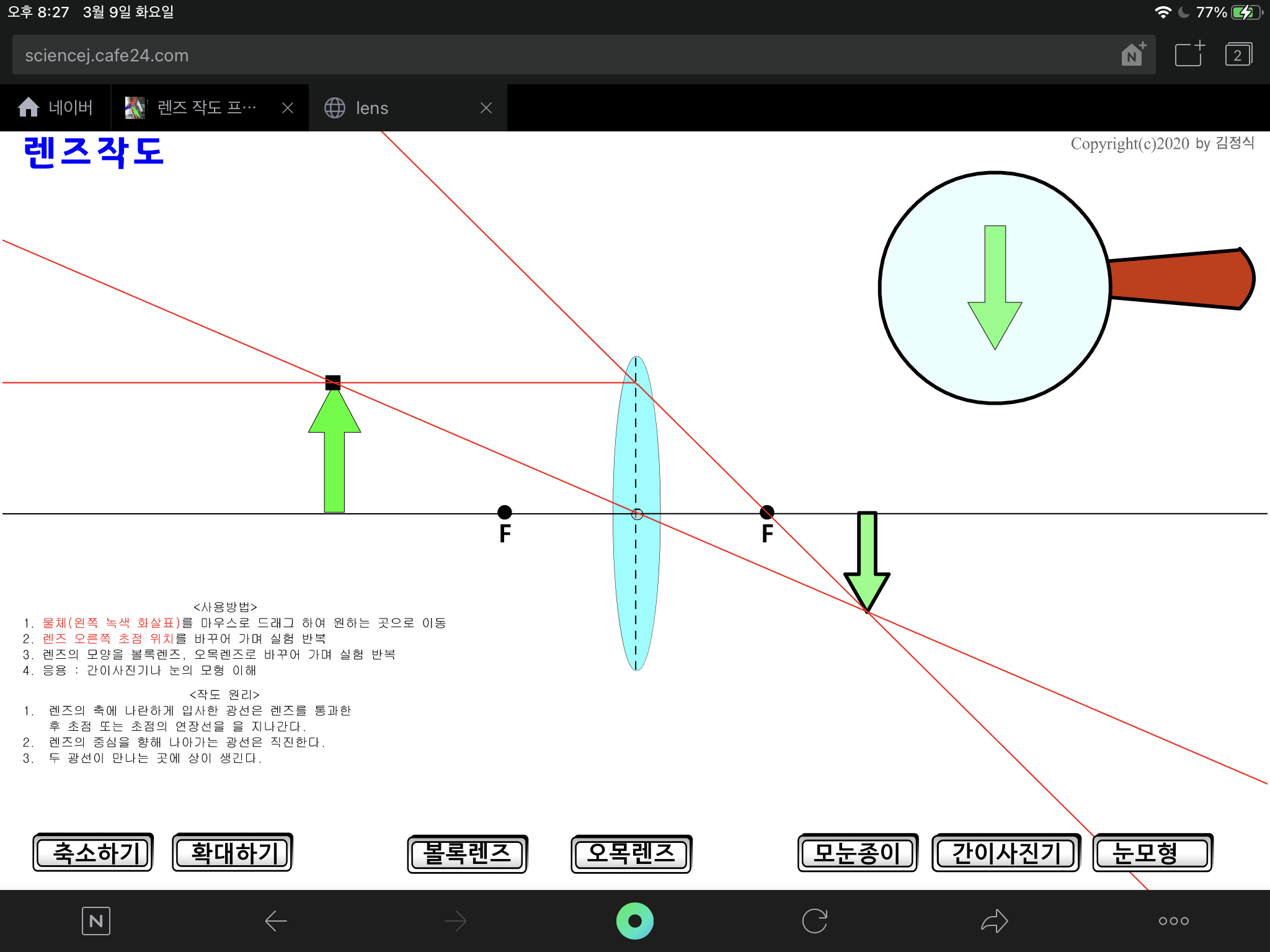Tap the sciencej.cafe24.com address field
This screenshot has width=1270, height=952.
[558, 55]
